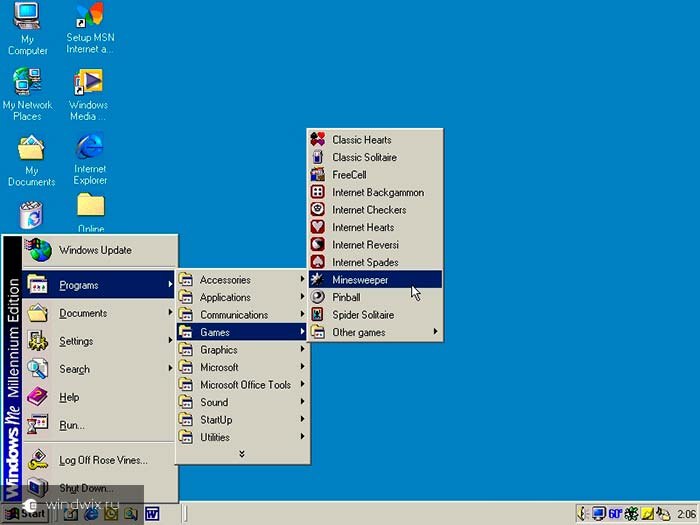Click Word quick launch icon
This screenshot has height=525, width=700.
(152, 514)
